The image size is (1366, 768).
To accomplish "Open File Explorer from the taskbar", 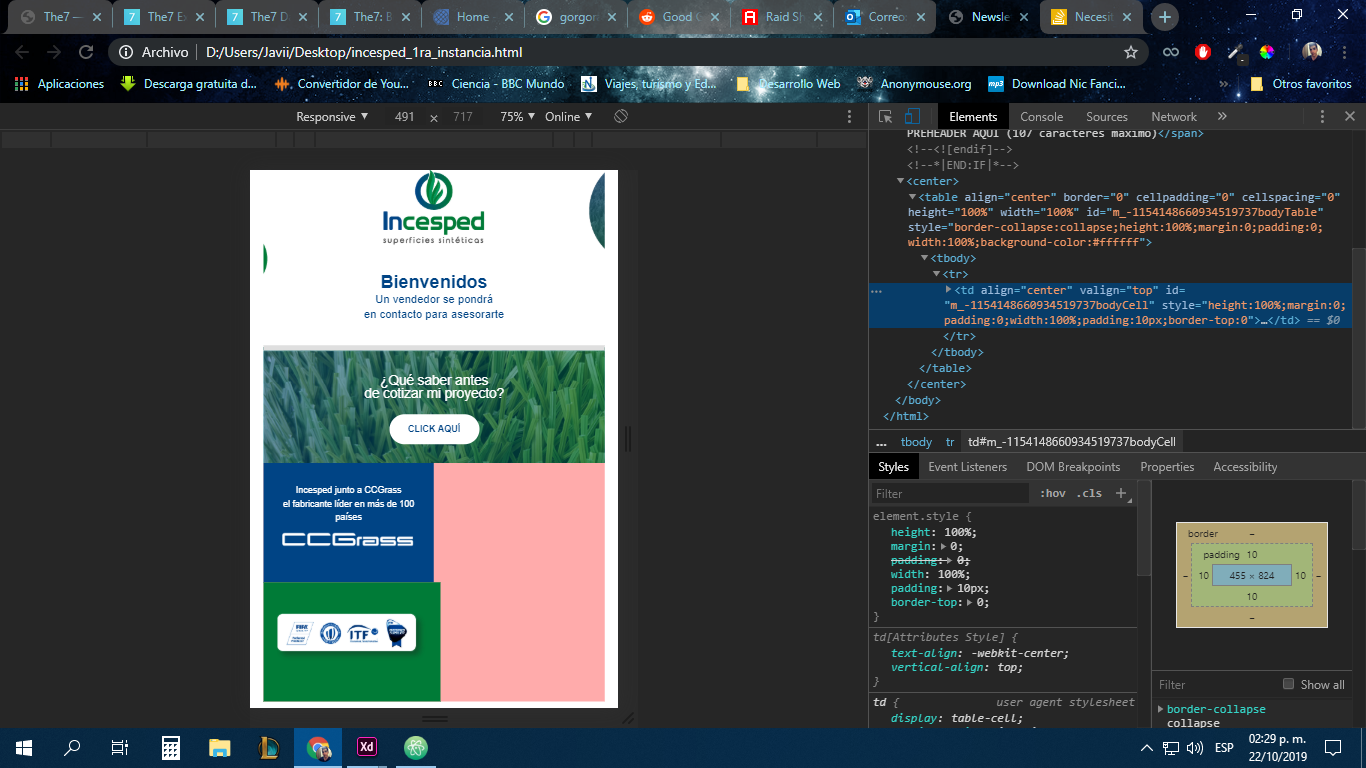I will tap(220, 747).
